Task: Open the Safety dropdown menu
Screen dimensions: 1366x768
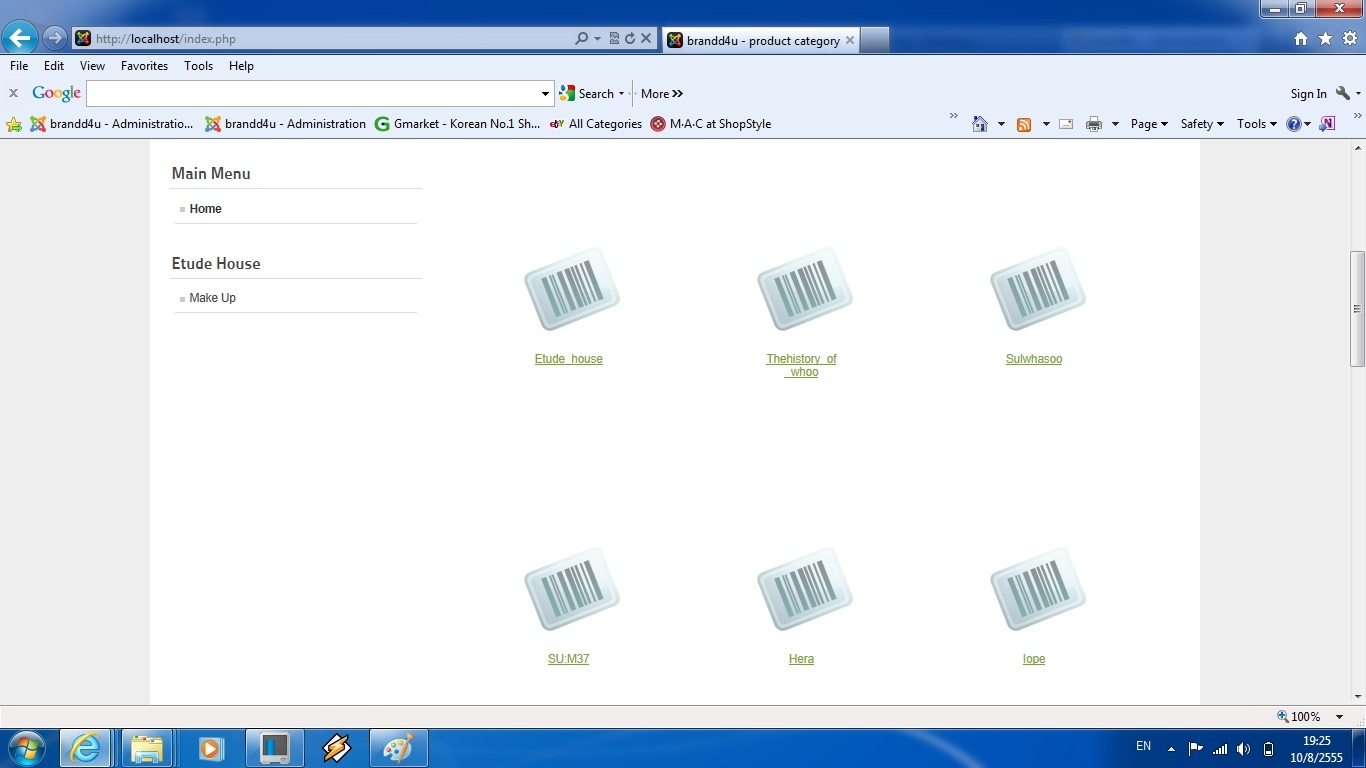Action: click(1202, 124)
